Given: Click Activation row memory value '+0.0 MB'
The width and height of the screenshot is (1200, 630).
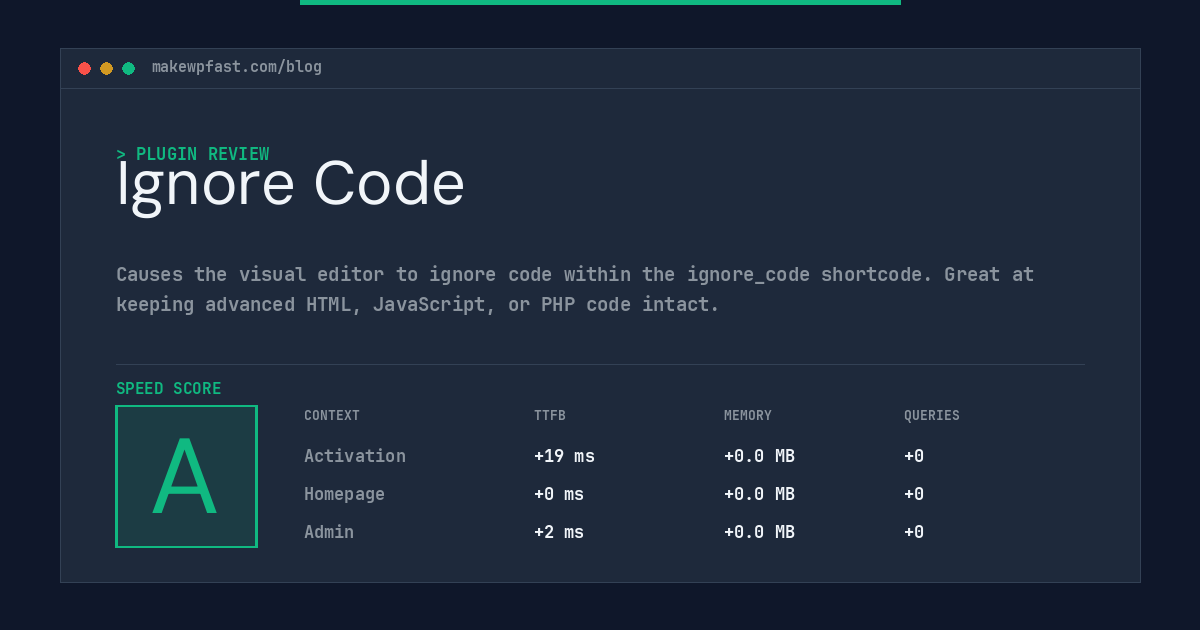Looking at the screenshot, I should 759,456.
